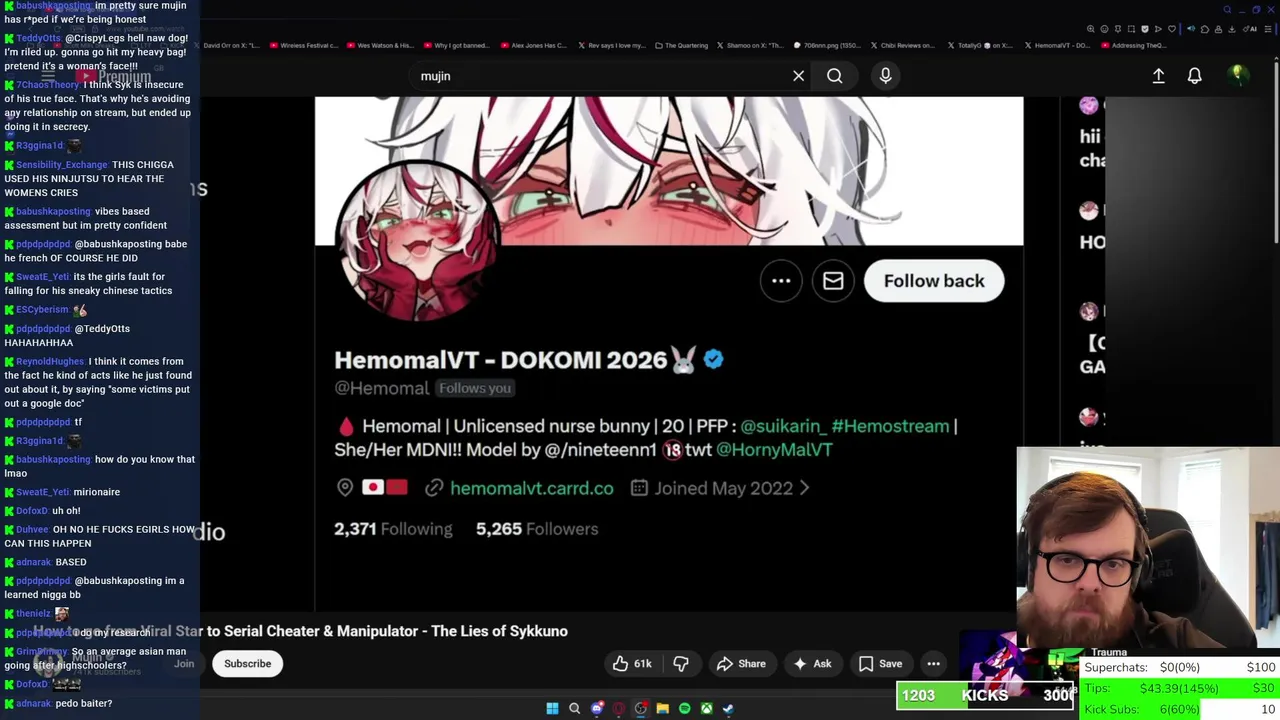Screen dimensions: 1280x720
Task: Open direct message envelope on HemomalVT profile
Action: (833, 281)
